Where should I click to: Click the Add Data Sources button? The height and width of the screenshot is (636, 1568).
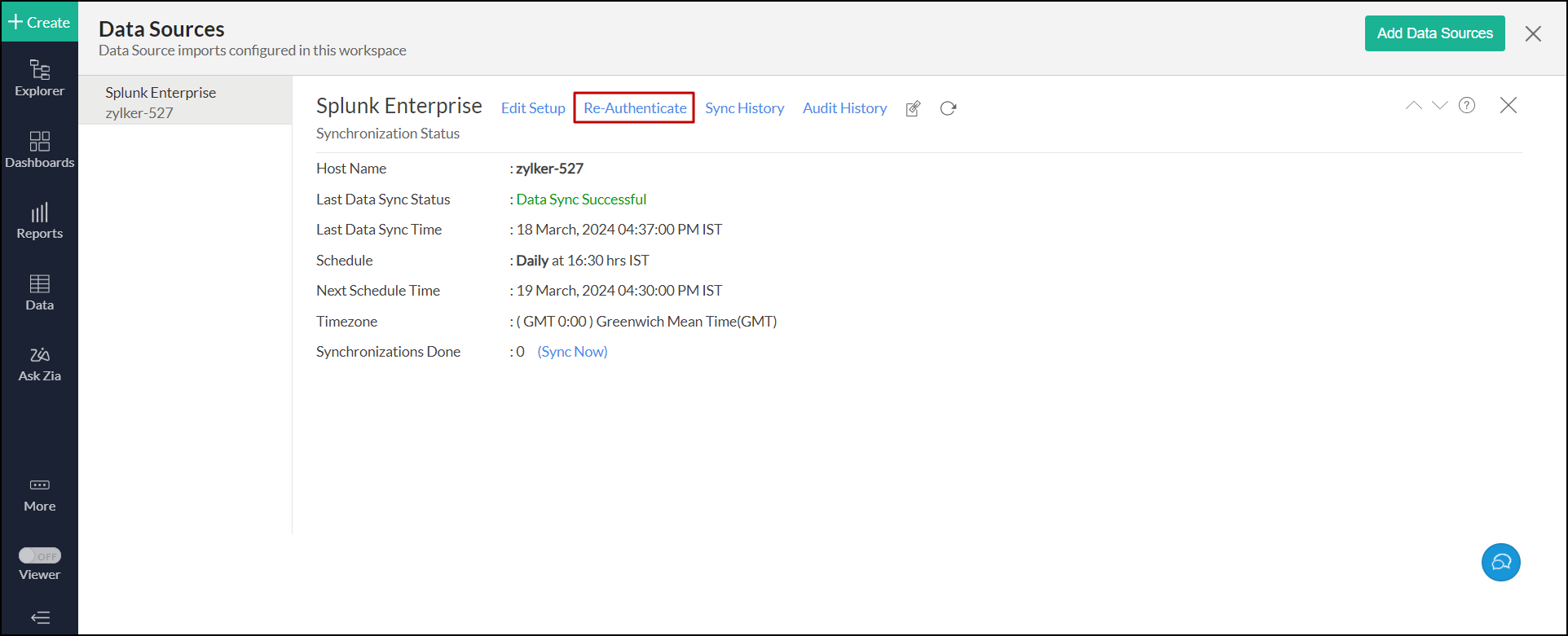[x=1434, y=33]
